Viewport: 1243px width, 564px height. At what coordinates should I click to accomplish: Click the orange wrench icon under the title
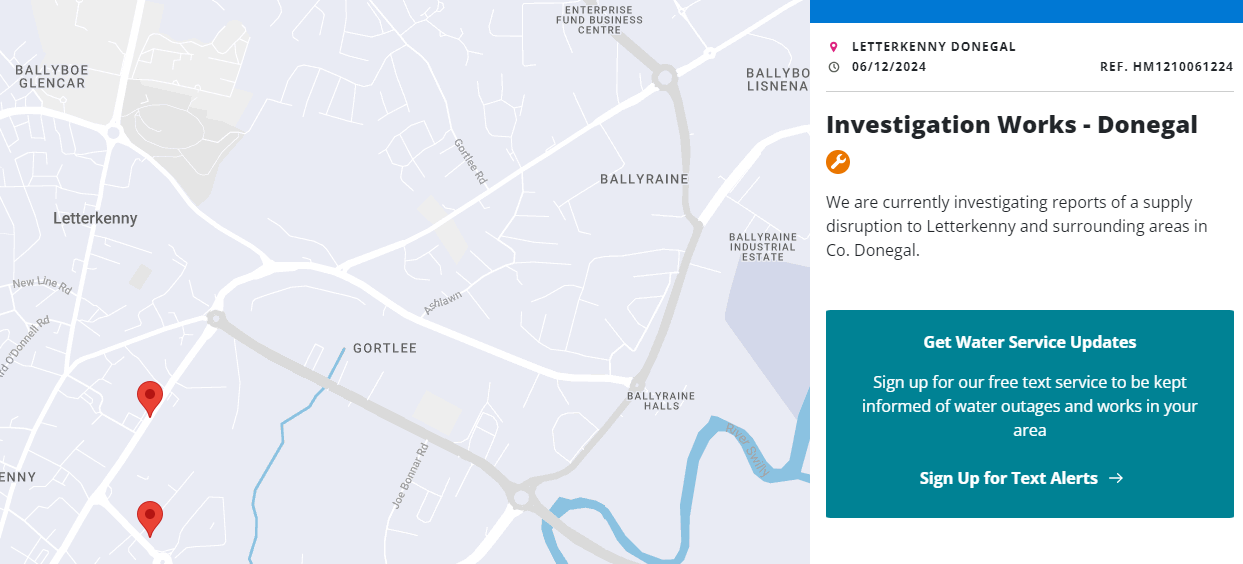(x=838, y=162)
